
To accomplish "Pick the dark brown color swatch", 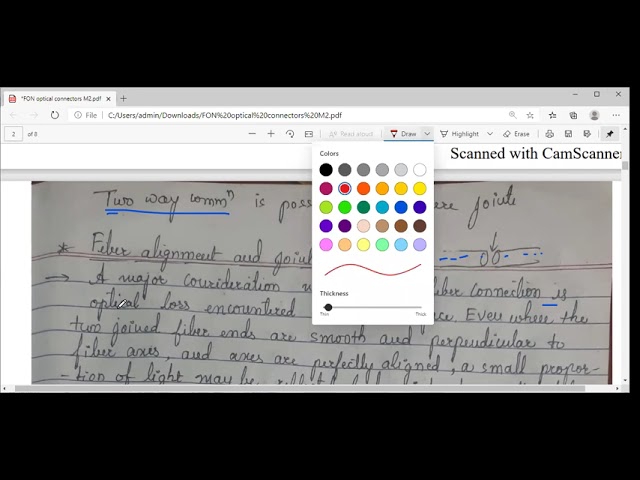I will 420,226.
